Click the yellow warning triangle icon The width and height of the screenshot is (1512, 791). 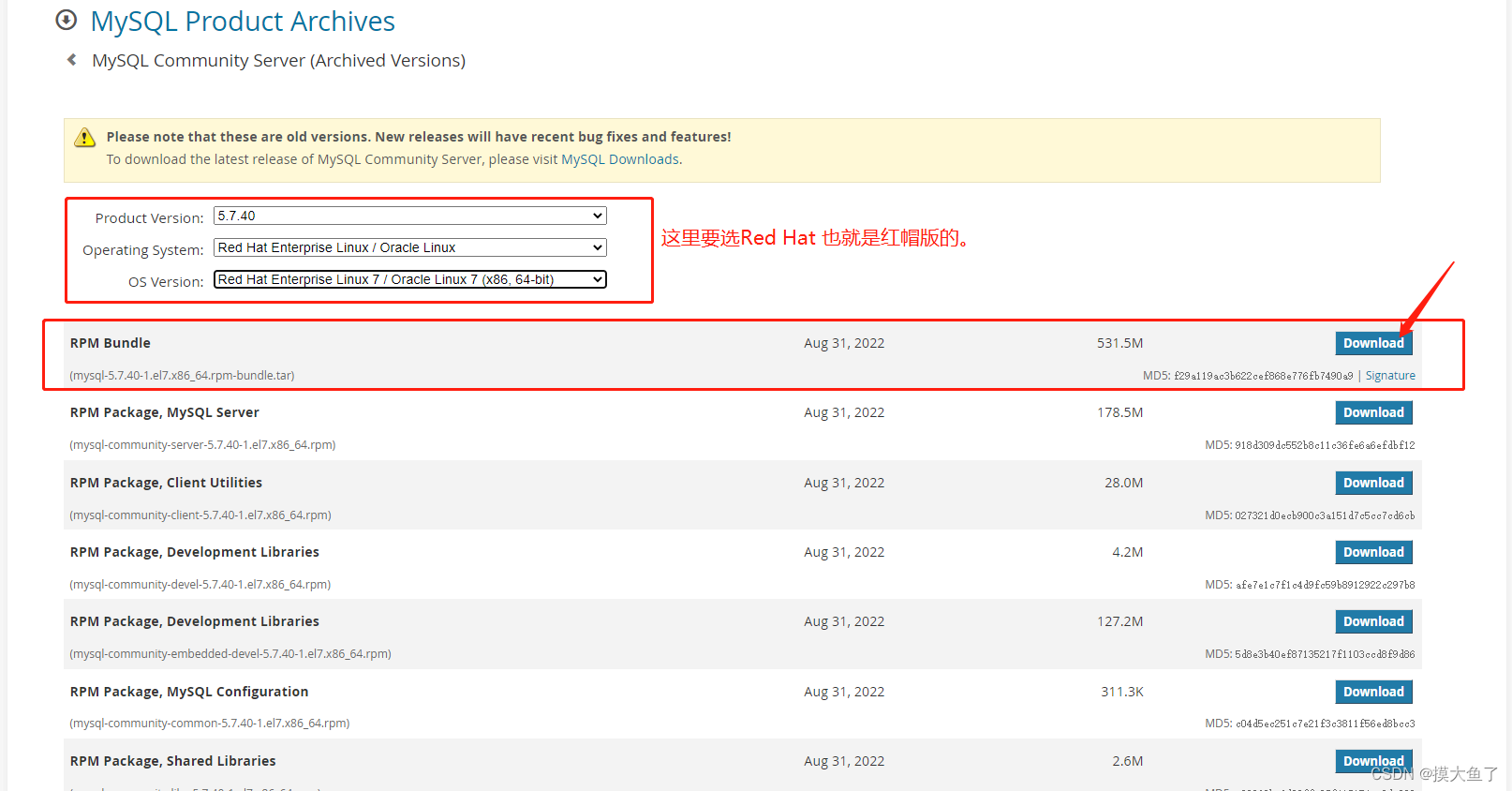click(x=85, y=138)
